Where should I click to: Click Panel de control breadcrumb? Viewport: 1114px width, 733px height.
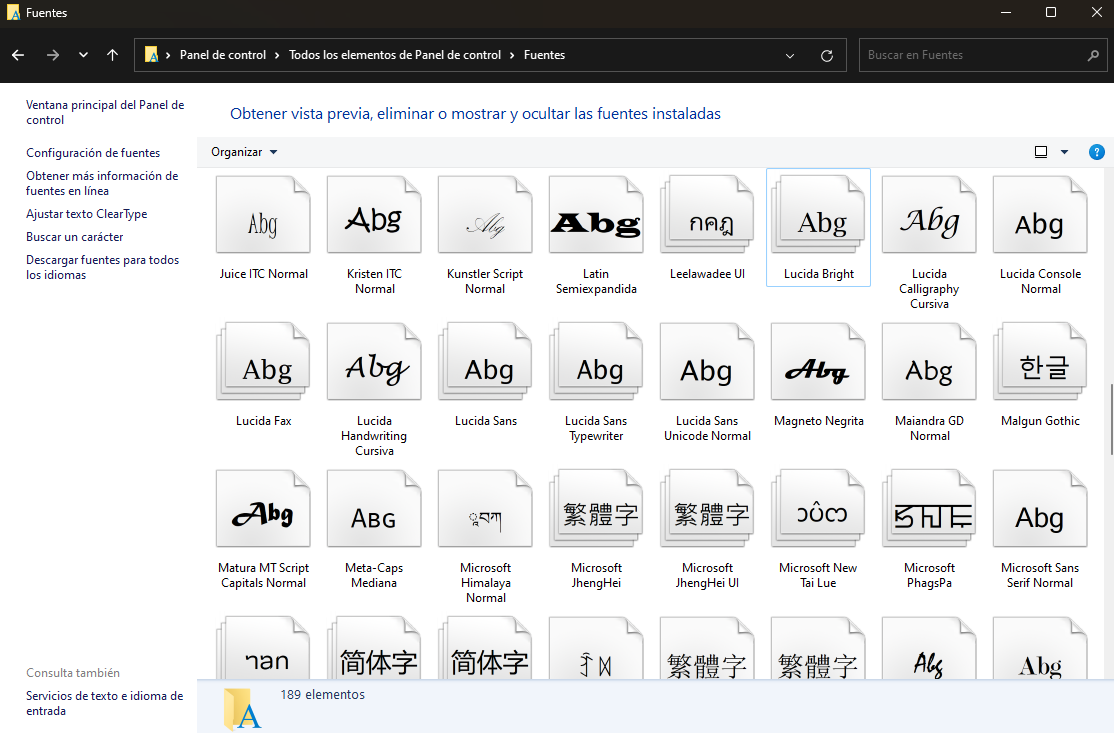coord(222,55)
